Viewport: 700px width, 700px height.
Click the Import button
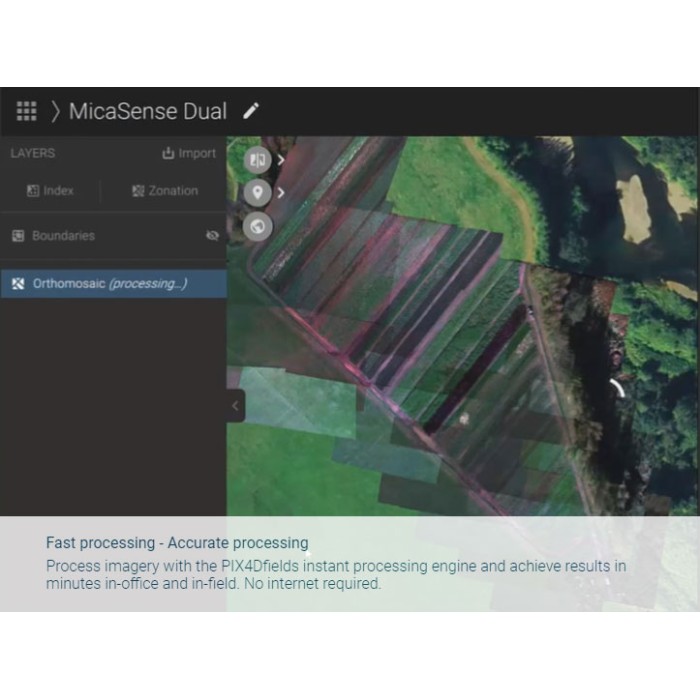189,153
